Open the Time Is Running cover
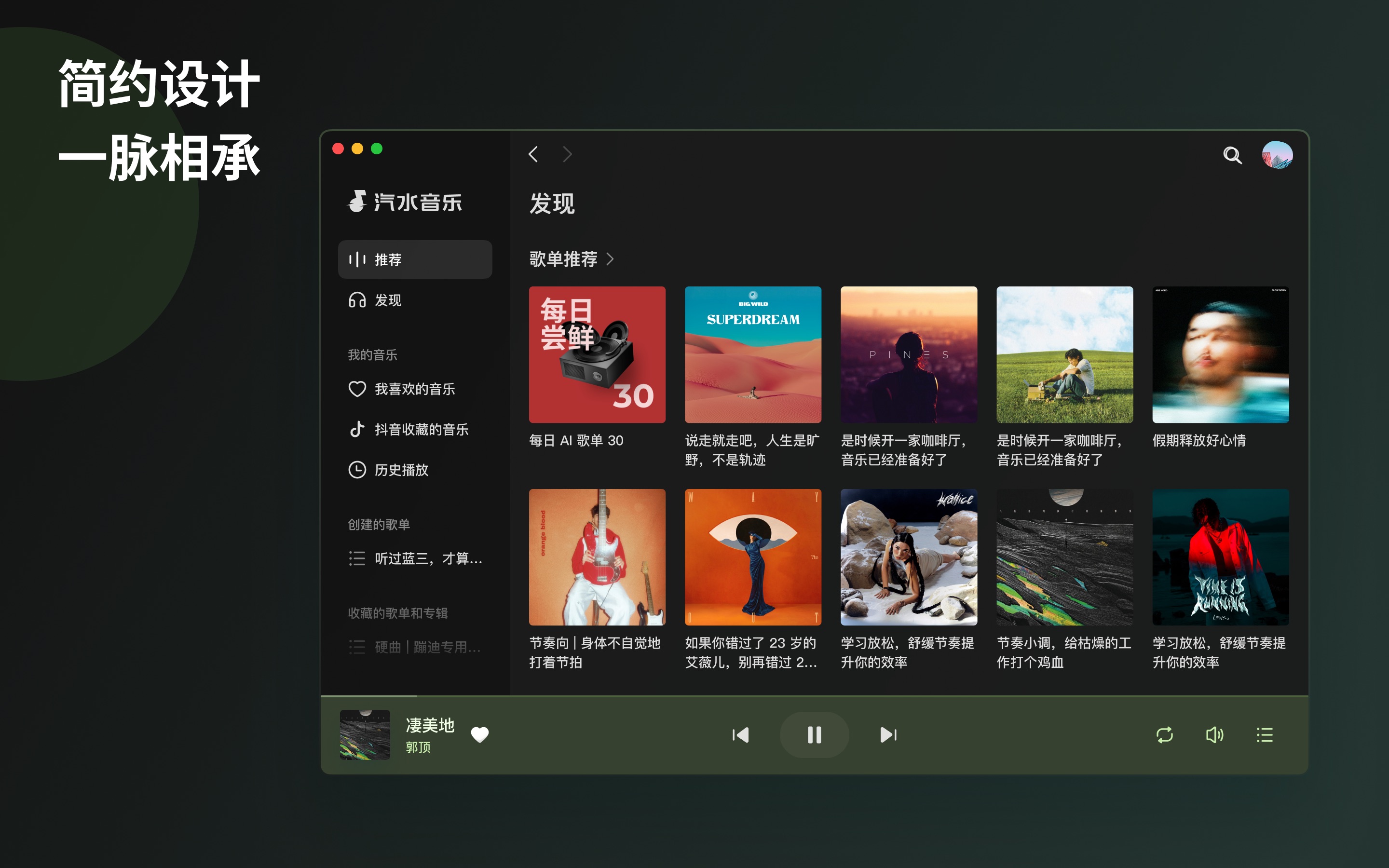The width and height of the screenshot is (1389, 868). click(1220, 557)
